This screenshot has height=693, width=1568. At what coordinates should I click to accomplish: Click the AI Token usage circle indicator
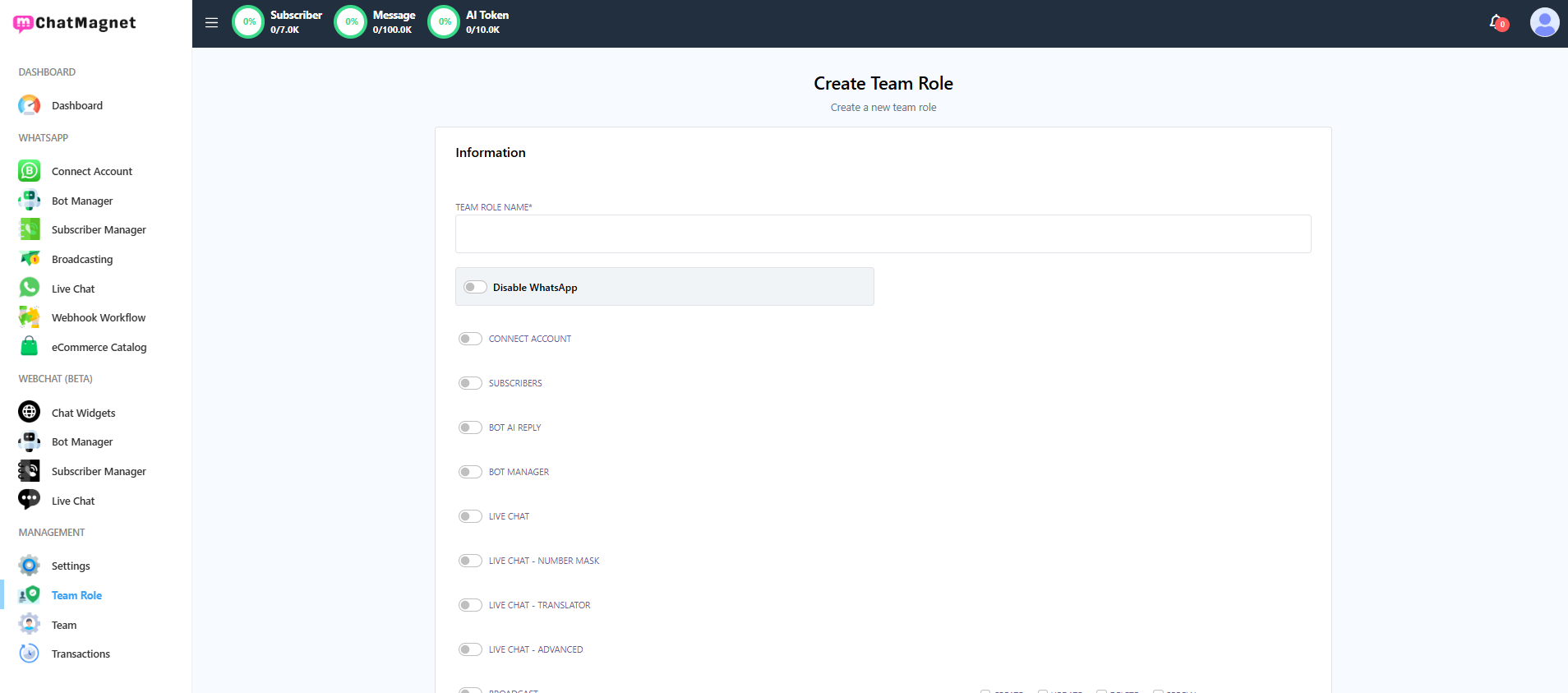point(445,22)
